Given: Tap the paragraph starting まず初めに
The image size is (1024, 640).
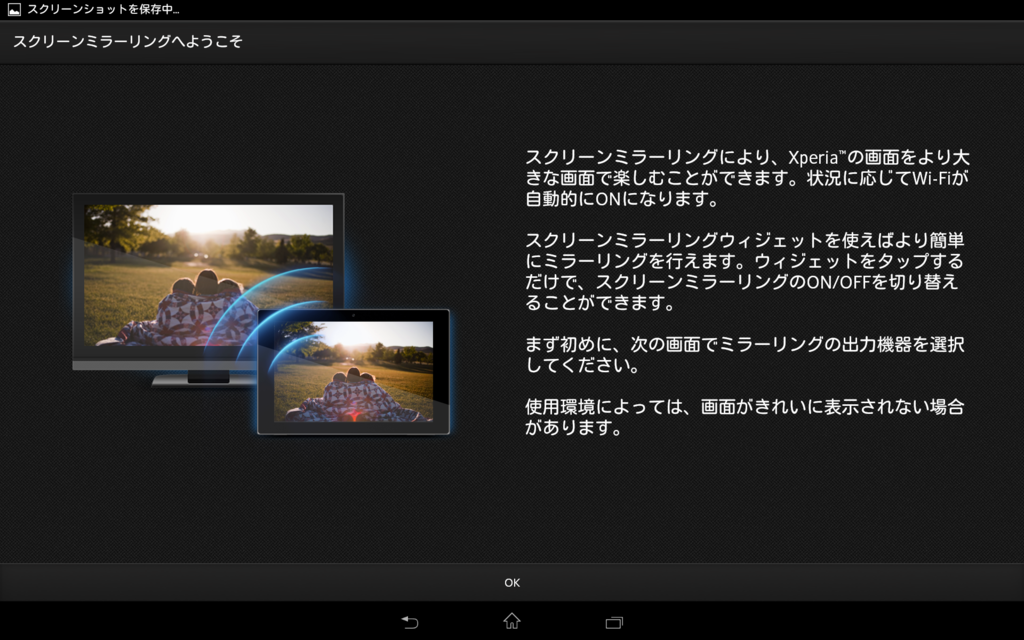Looking at the screenshot, I should click(744, 355).
